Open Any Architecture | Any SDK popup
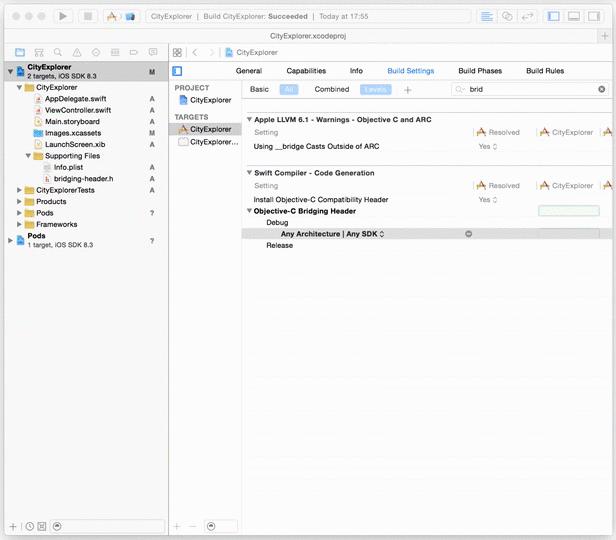The image size is (616, 540). click(x=332, y=234)
